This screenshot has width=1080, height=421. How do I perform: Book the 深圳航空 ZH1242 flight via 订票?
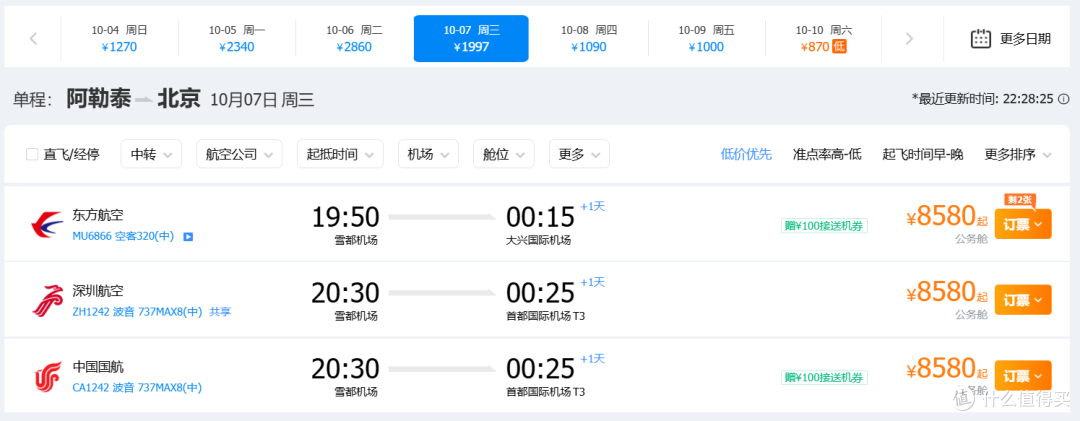1023,300
